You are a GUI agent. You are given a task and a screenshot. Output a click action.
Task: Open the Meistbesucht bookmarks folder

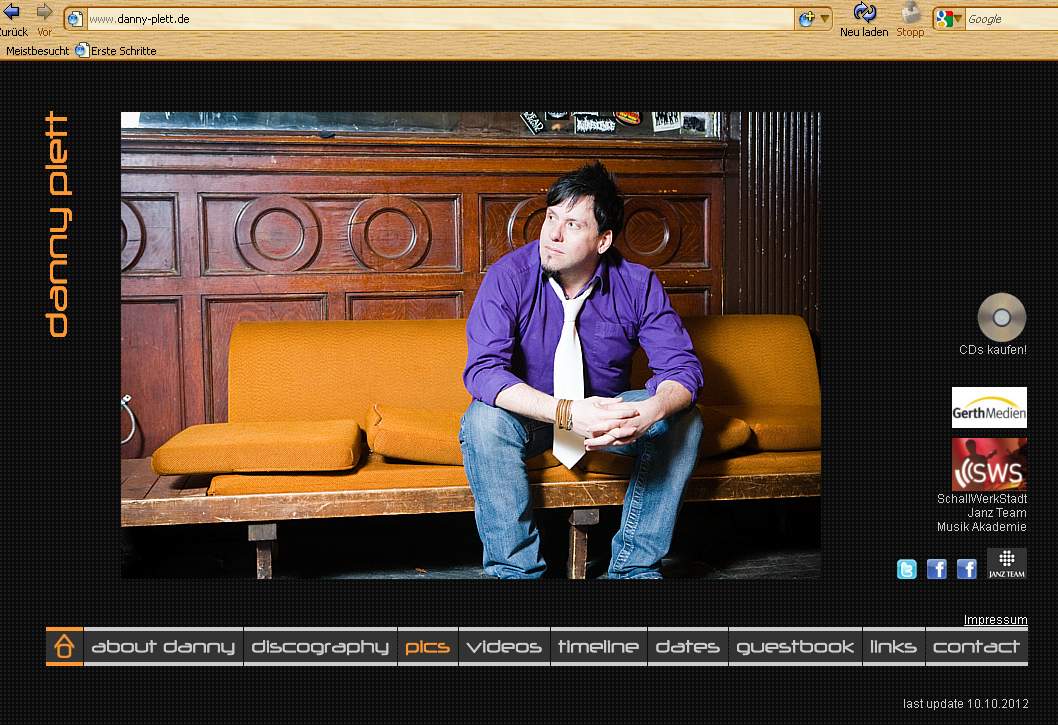coord(37,51)
